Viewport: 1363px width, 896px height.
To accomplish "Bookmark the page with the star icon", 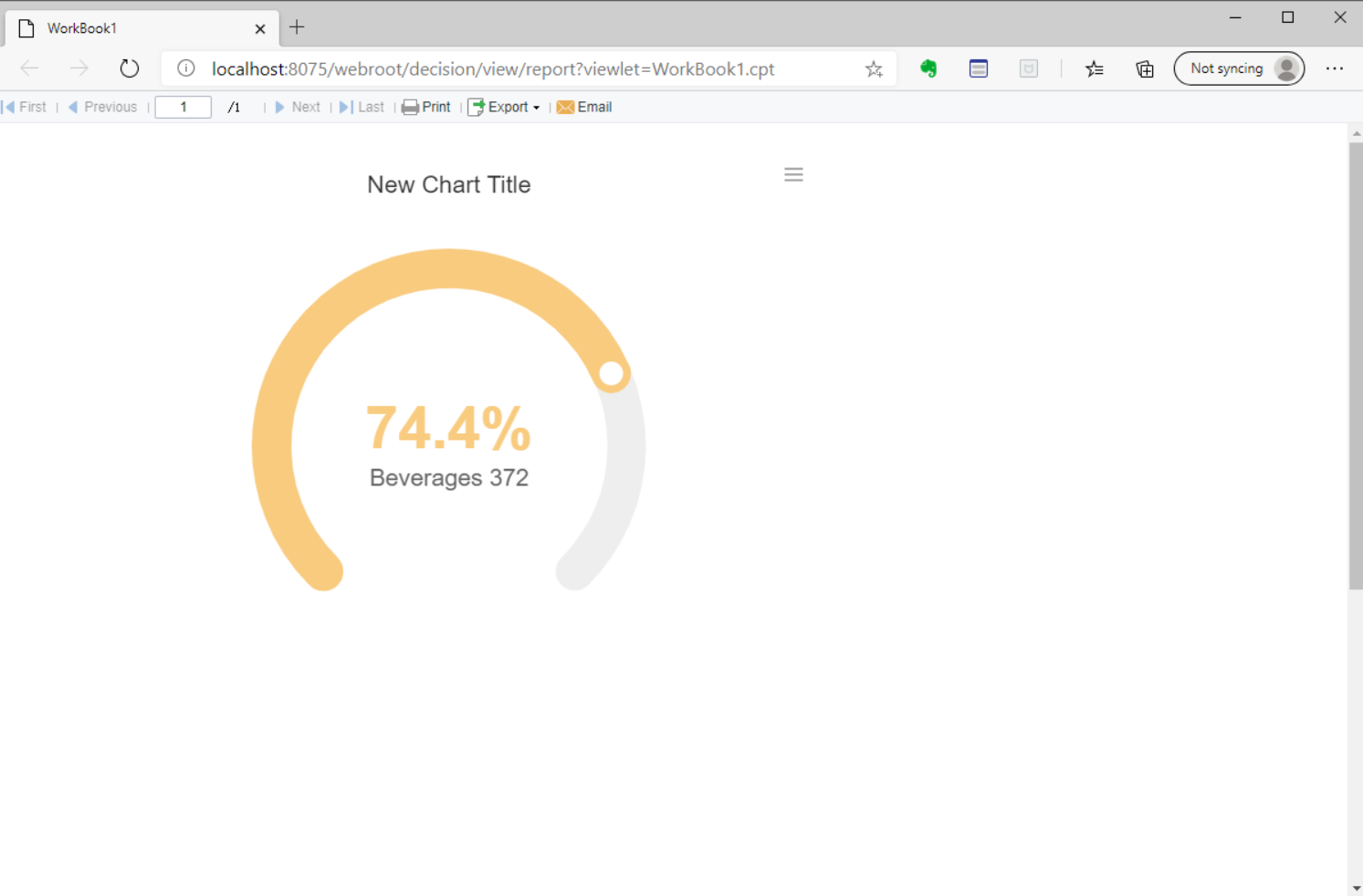I will 874,68.
